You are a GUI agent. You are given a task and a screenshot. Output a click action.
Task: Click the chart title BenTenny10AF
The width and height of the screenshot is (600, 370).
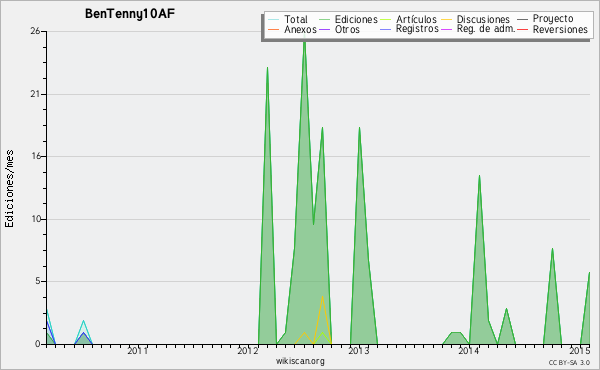130,13
